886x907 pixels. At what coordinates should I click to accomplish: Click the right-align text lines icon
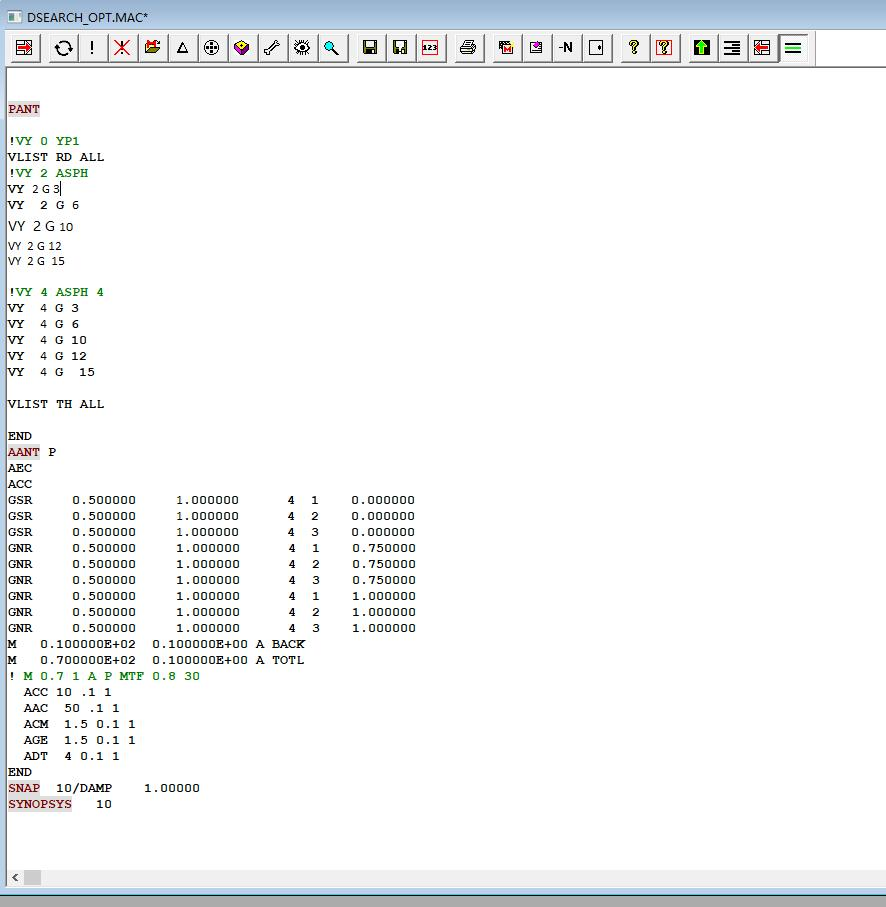732,47
